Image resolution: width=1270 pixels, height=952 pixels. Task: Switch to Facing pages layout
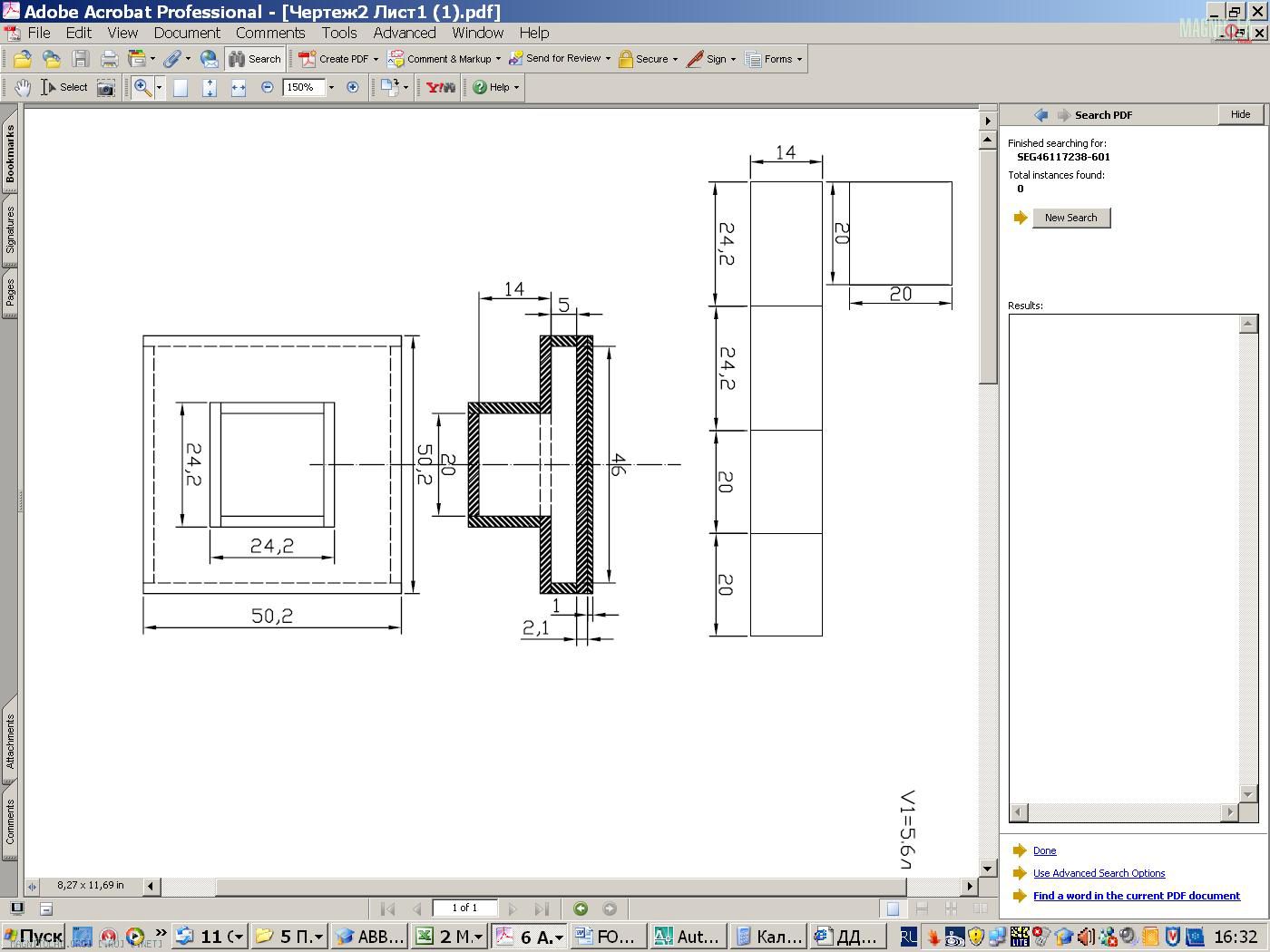click(980, 908)
